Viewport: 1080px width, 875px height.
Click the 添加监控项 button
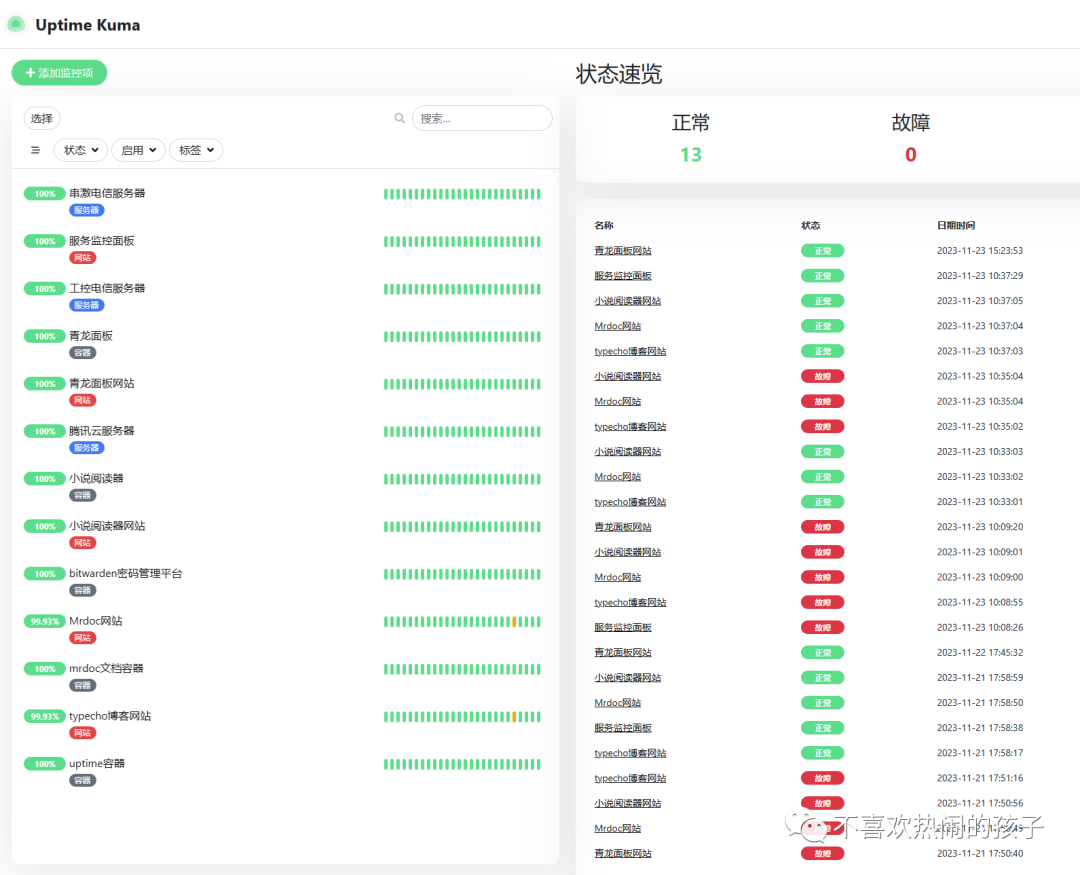click(59, 72)
